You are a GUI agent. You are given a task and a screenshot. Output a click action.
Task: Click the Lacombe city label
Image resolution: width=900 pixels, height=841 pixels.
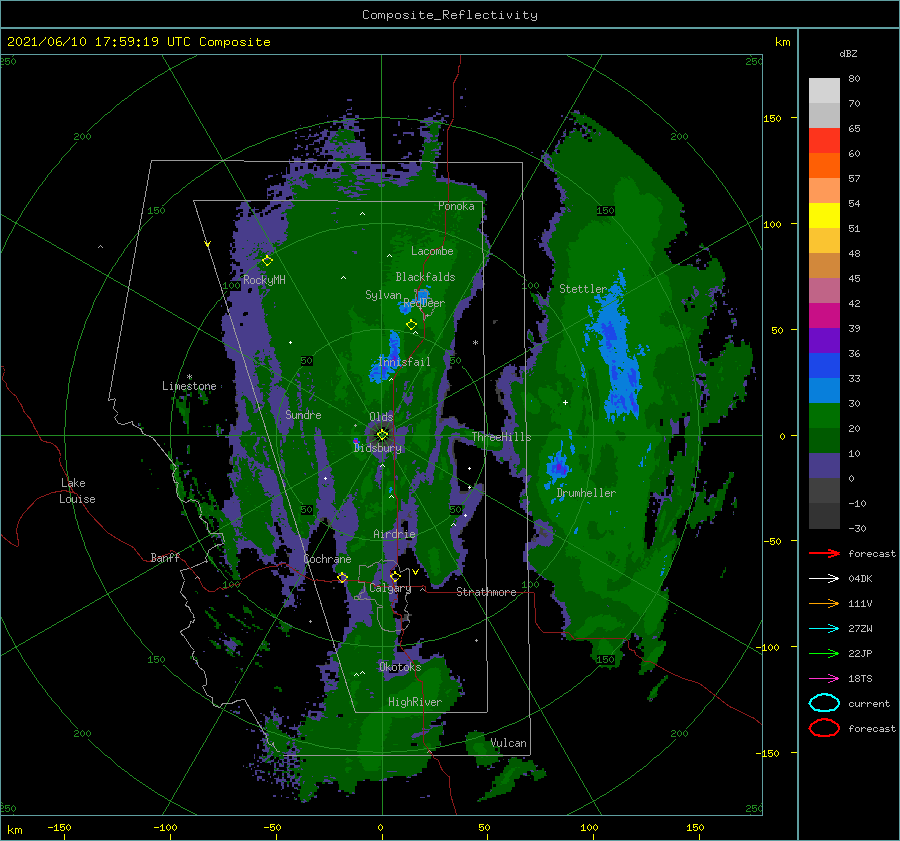432,251
